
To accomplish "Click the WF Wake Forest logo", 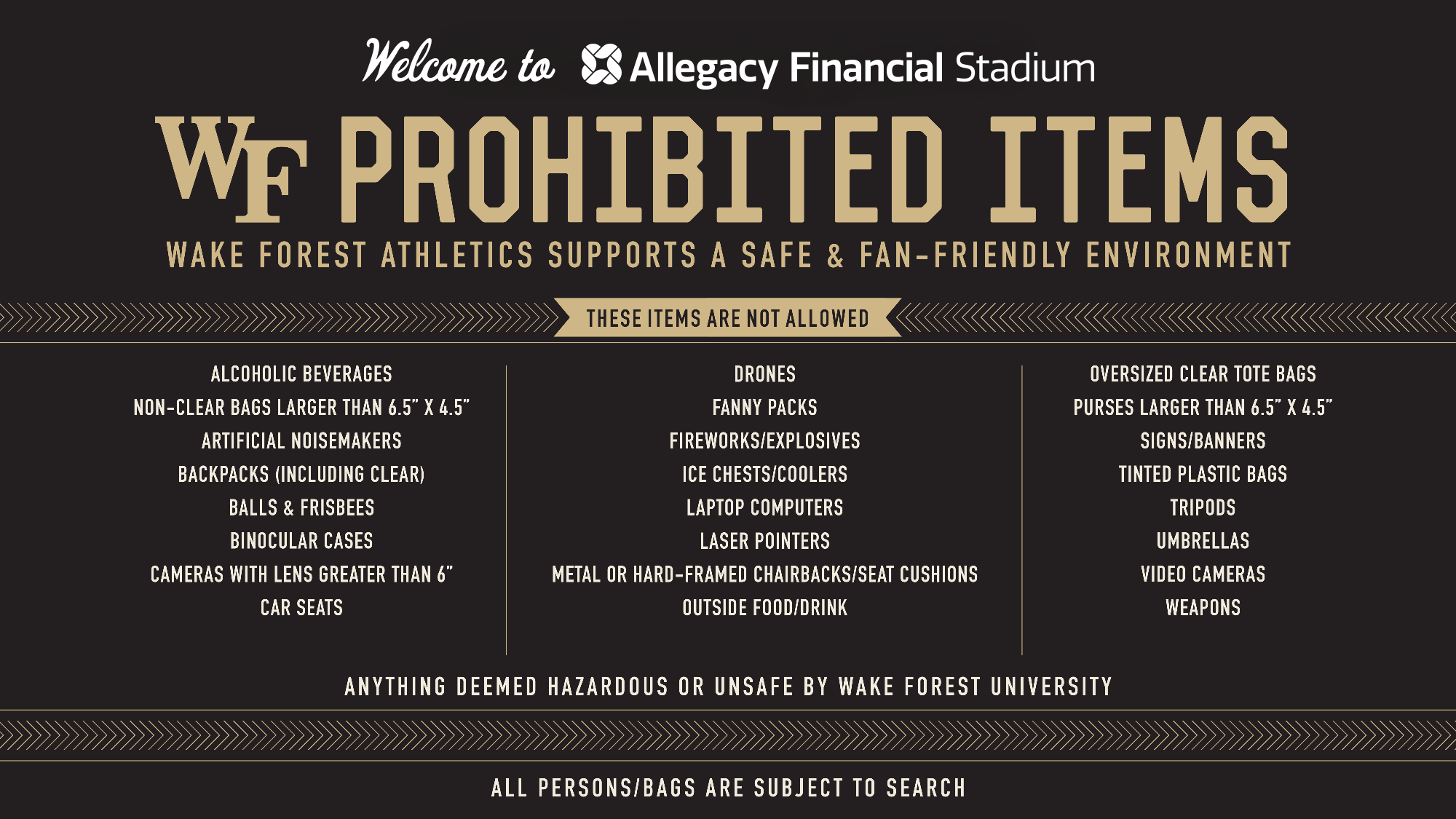I will tap(231, 169).
